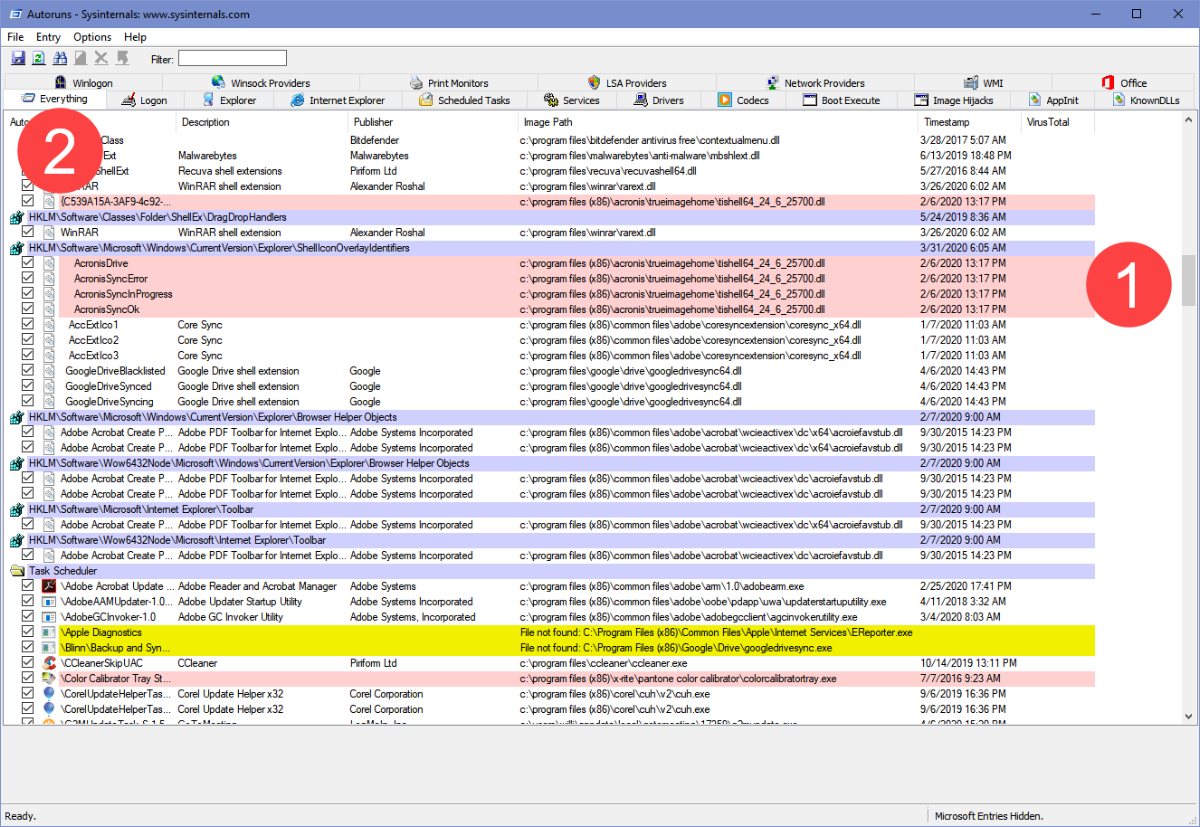Click registry icon for ShellIconOverlayIdentifiers key

[x=17, y=248]
